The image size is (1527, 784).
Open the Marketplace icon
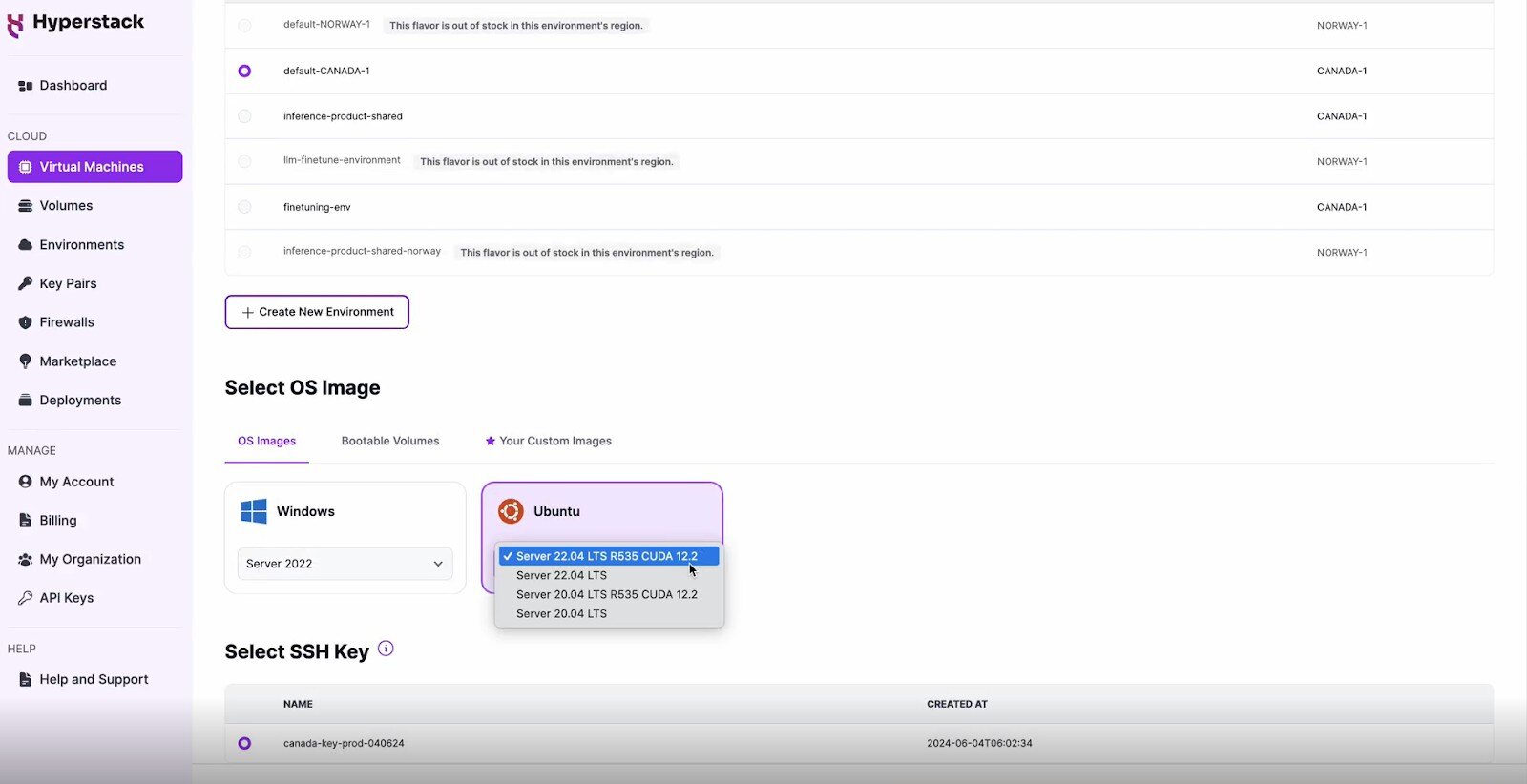click(x=26, y=361)
